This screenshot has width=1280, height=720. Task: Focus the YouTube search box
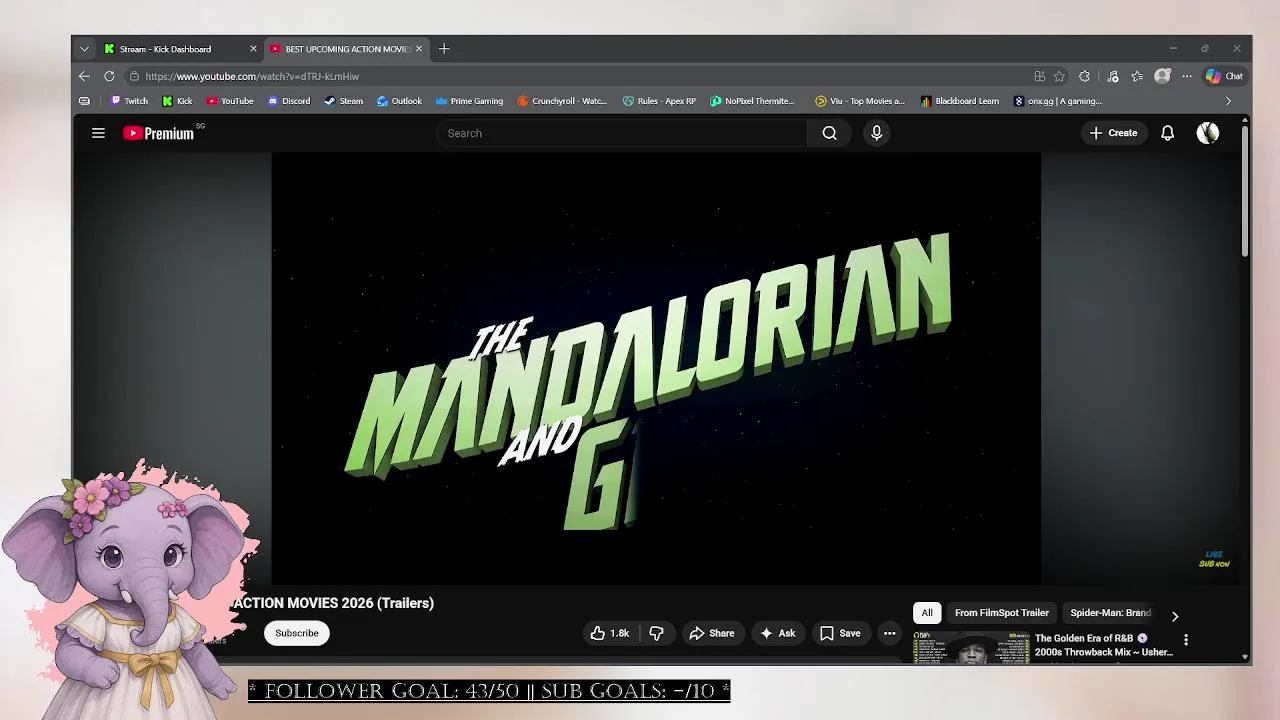622,133
